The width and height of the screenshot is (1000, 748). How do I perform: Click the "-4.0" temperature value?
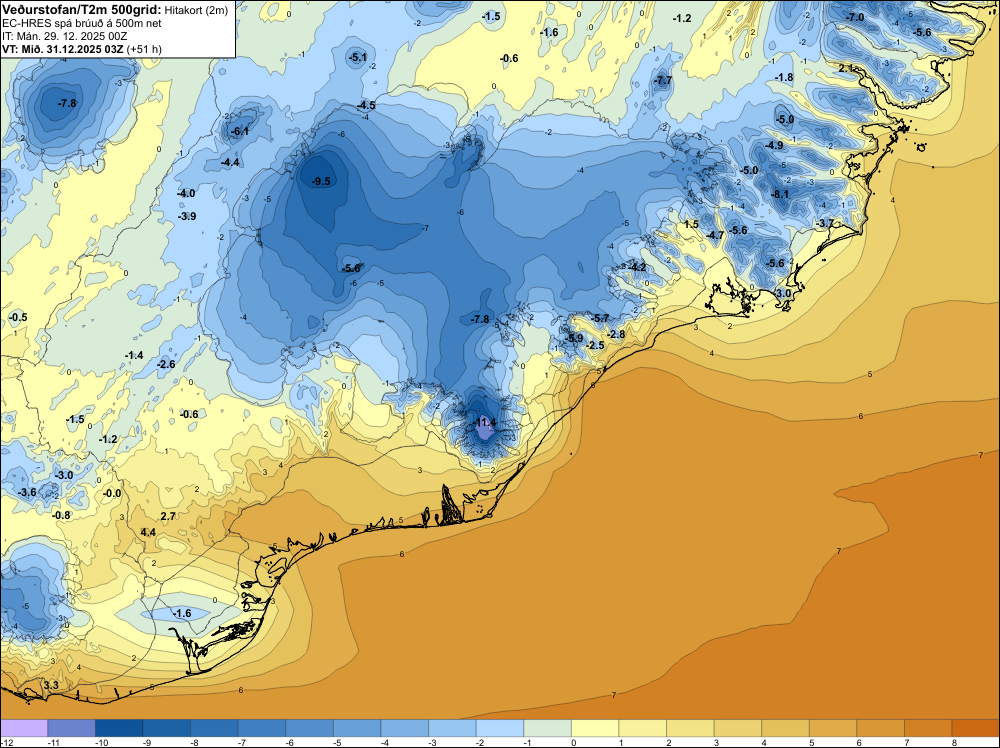[186, 193]
